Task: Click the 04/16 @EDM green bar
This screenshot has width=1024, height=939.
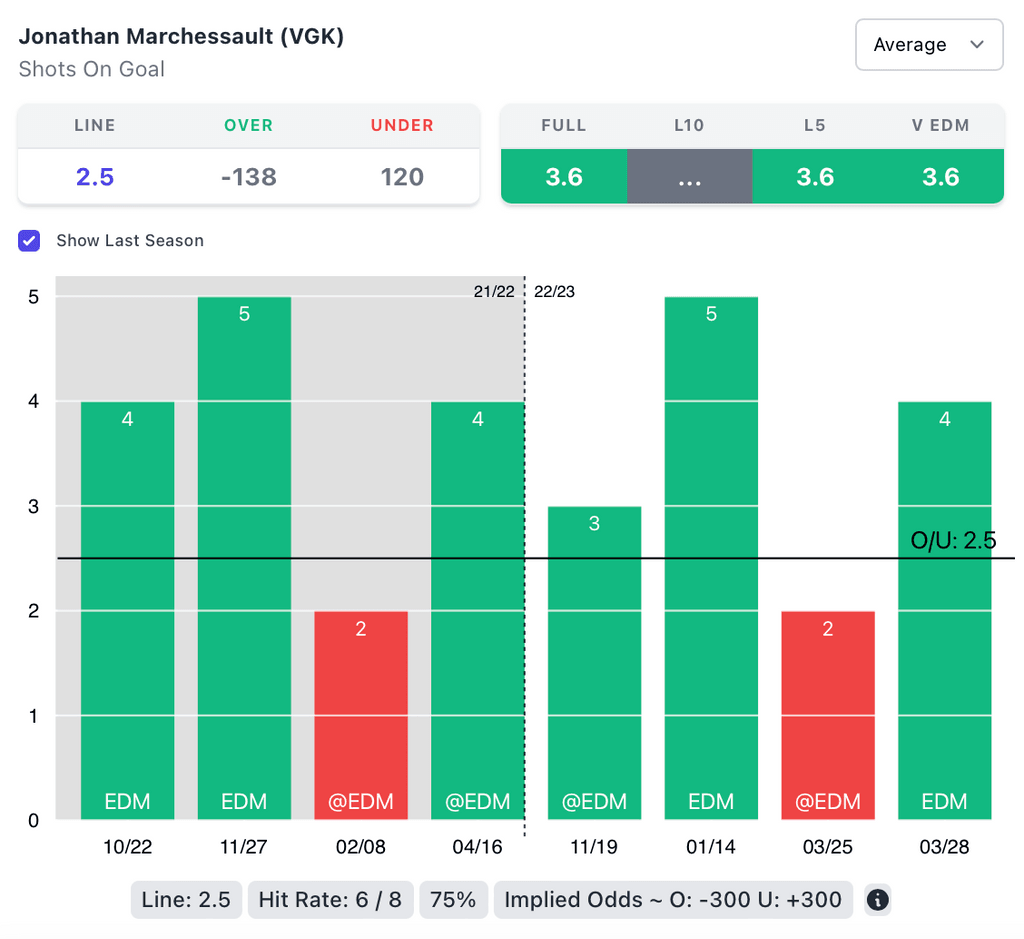Action: pos(477,610)
